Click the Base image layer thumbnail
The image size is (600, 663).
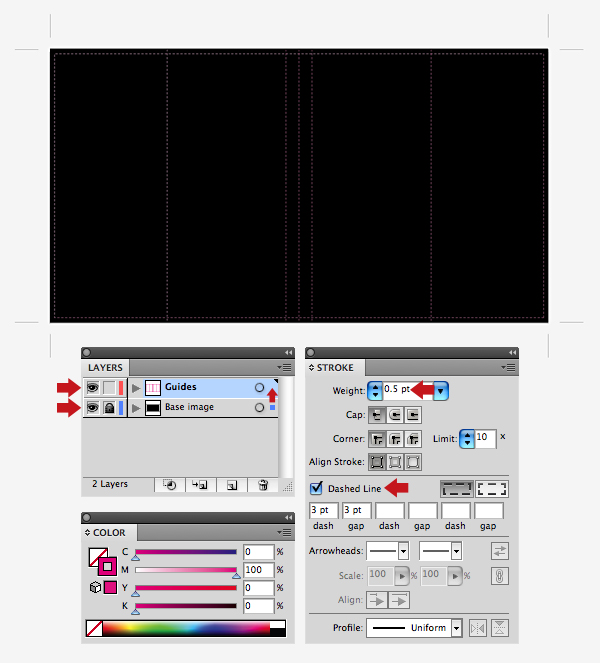(153, 408)
